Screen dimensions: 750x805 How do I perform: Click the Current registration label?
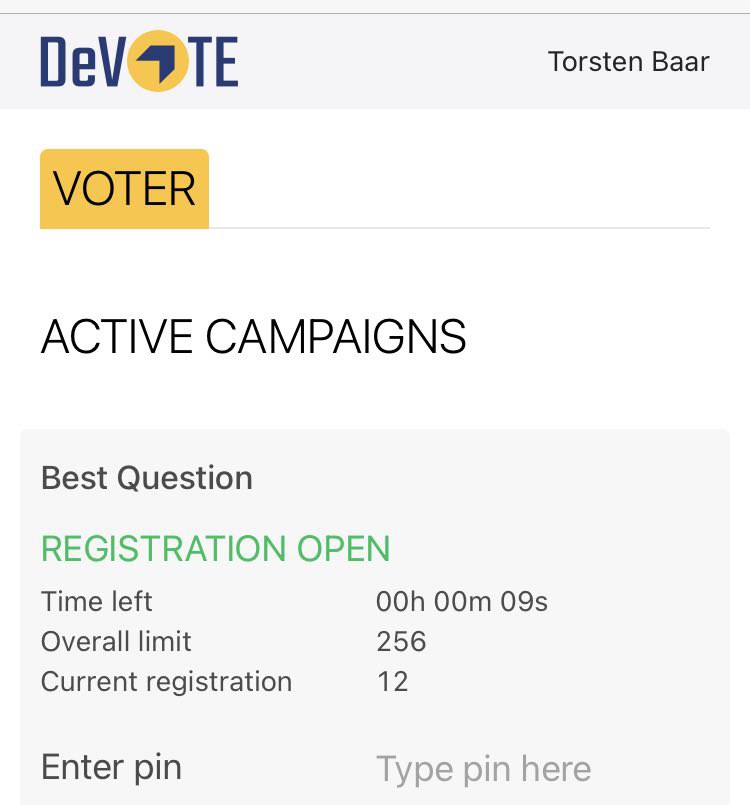(x=166, y=681)
